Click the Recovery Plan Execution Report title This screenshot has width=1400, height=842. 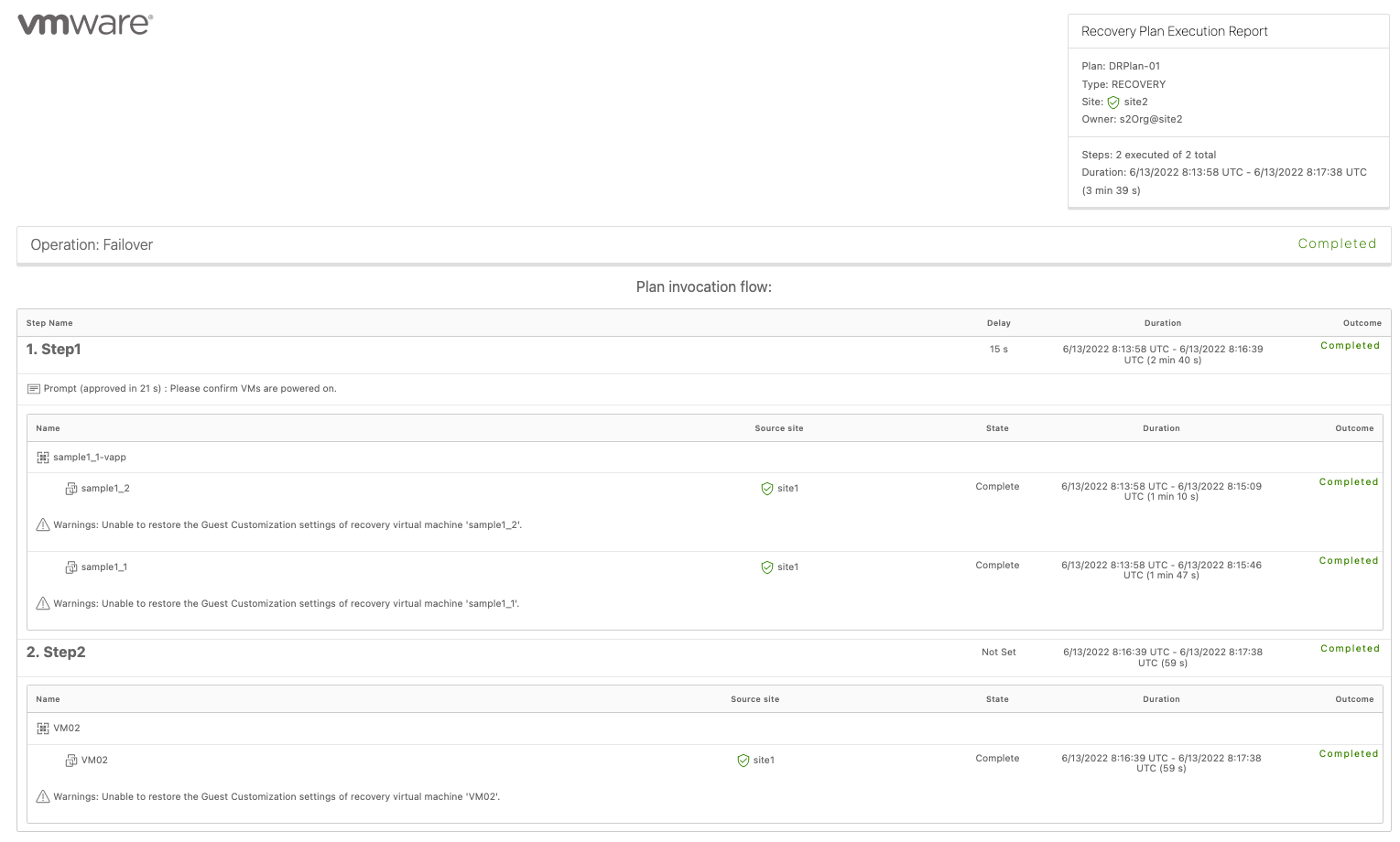coord(1174,31)
